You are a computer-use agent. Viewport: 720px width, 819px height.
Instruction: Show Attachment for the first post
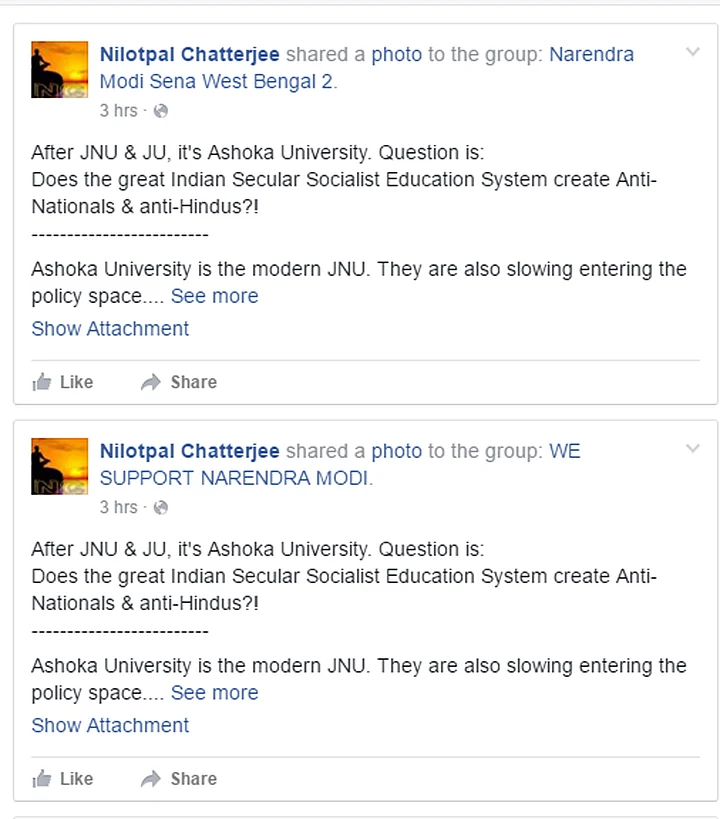(110, 329)
